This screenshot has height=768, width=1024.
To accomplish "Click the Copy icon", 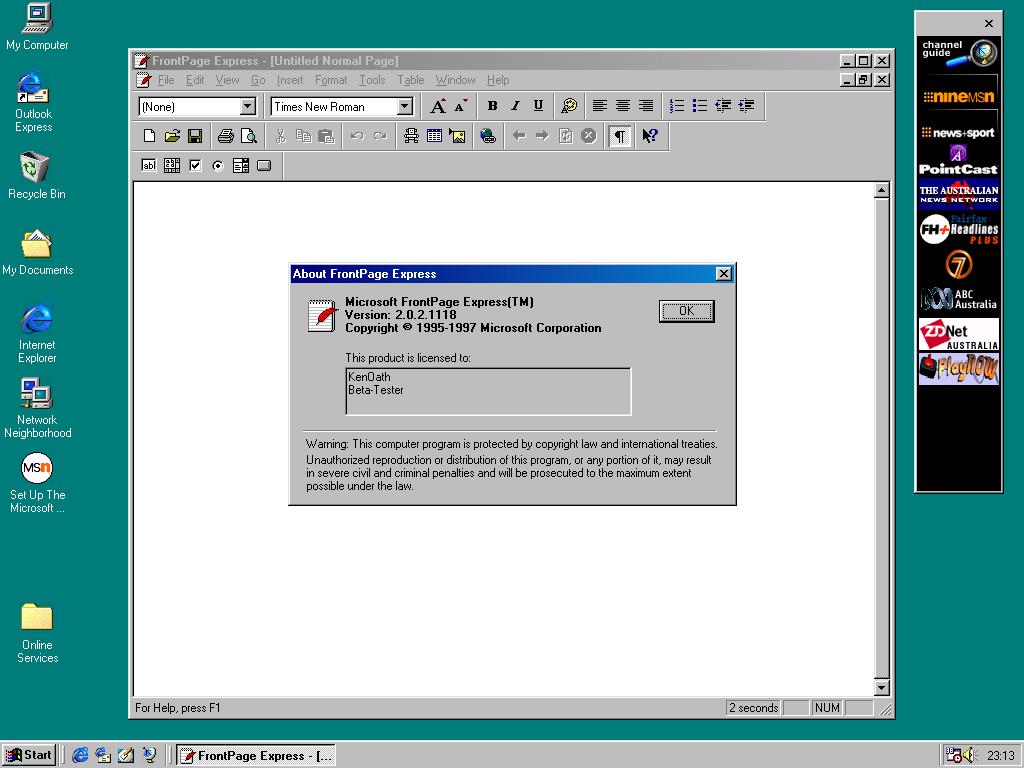I will tap(304, 136).
